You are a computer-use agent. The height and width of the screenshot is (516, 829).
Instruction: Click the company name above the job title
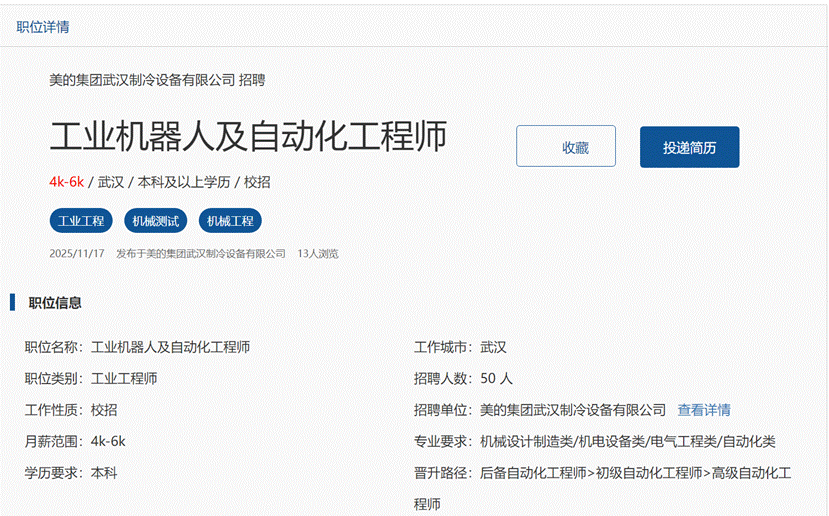142,80
